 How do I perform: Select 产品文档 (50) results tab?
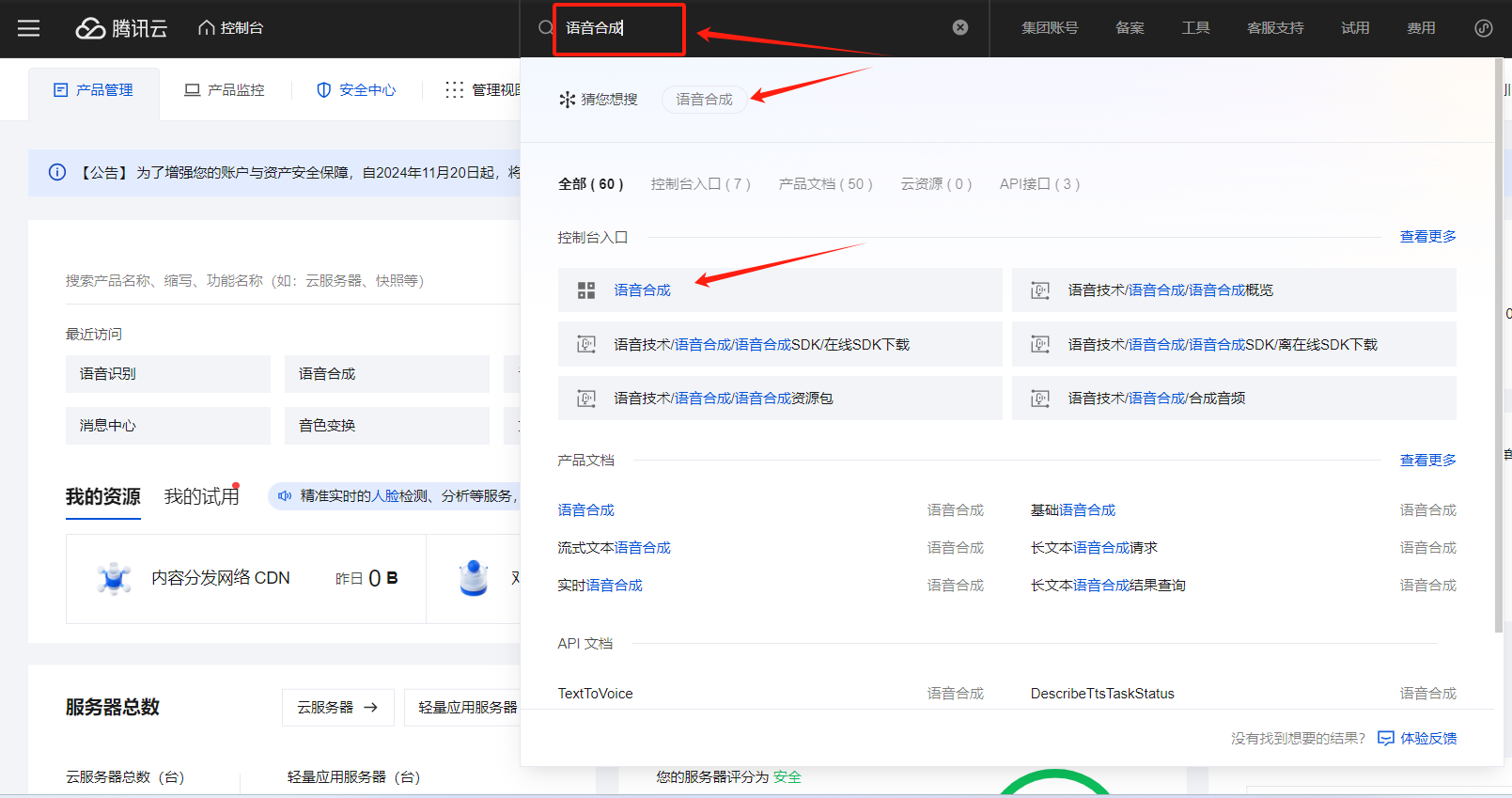click(825, 184)
